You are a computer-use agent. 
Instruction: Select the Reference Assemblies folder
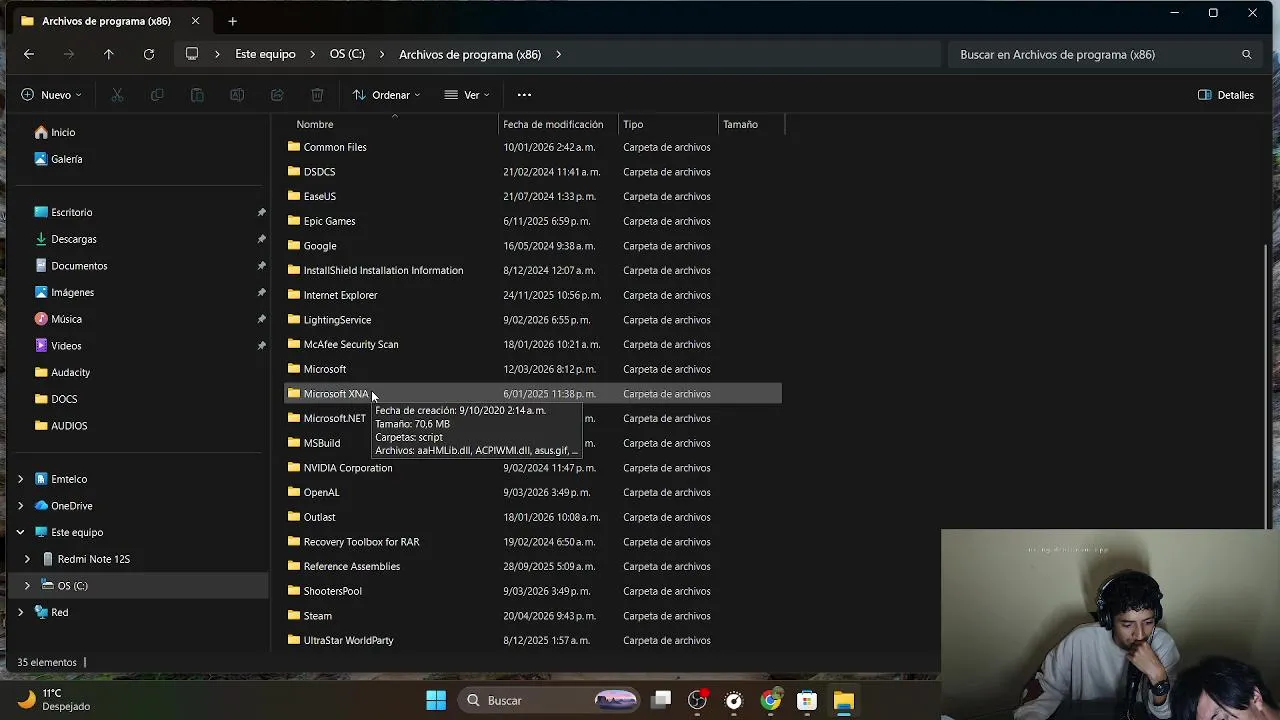351,566
